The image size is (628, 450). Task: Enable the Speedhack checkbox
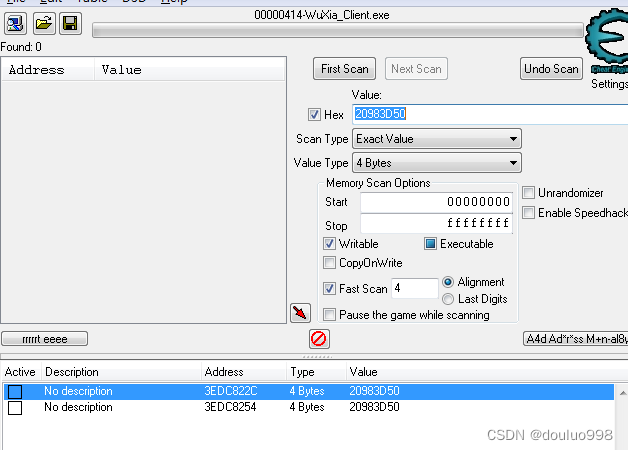[x=528, y=213]
